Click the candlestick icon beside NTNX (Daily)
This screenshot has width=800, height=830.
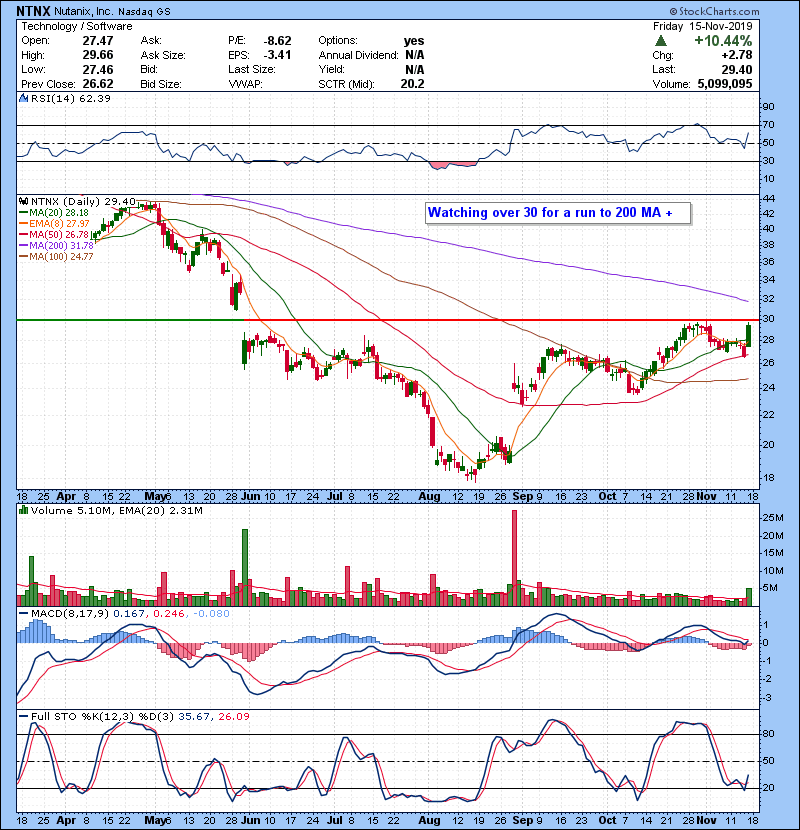(x=23, y=201)
